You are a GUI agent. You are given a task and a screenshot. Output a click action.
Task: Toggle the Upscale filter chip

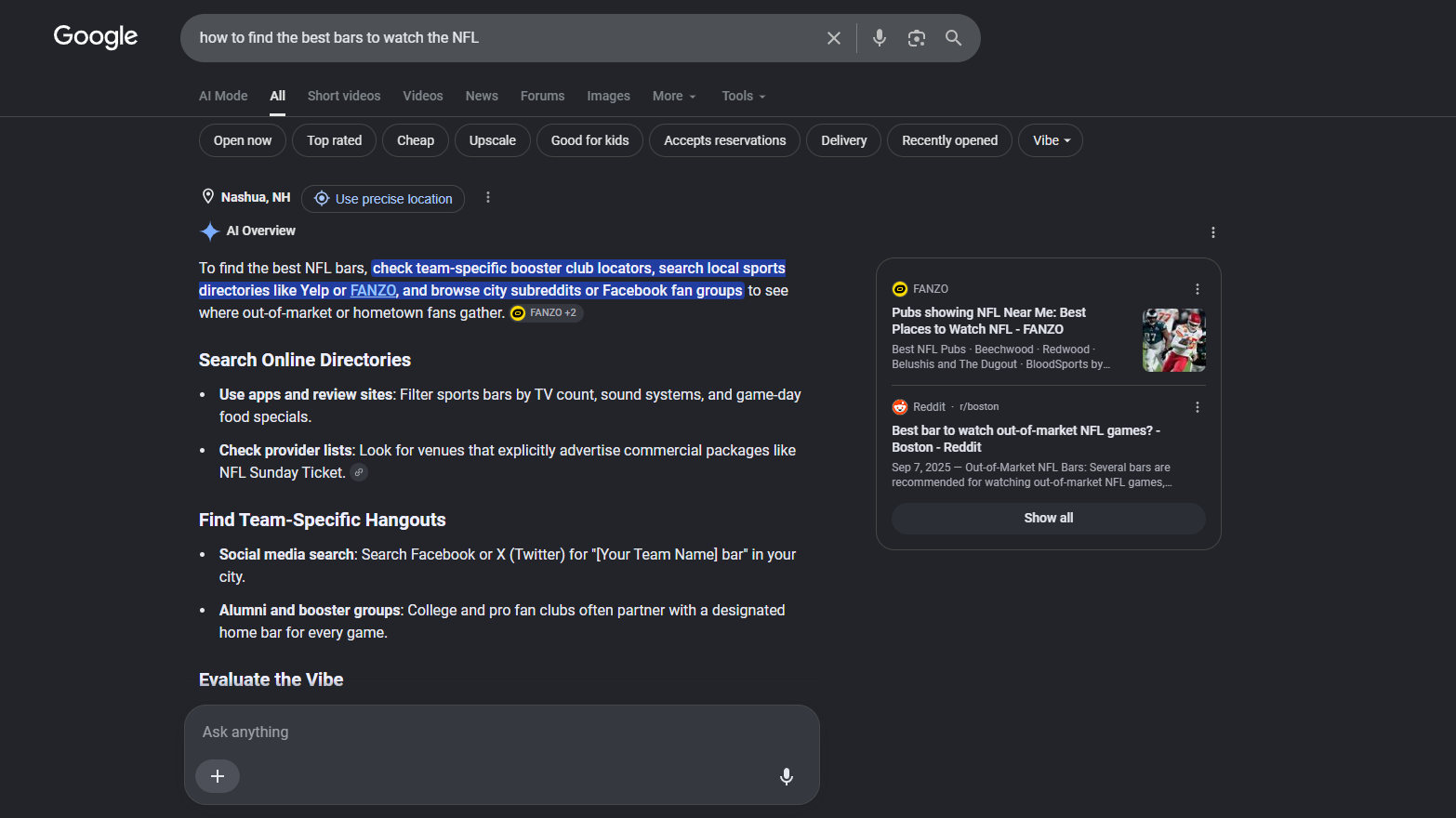point(493,140)
